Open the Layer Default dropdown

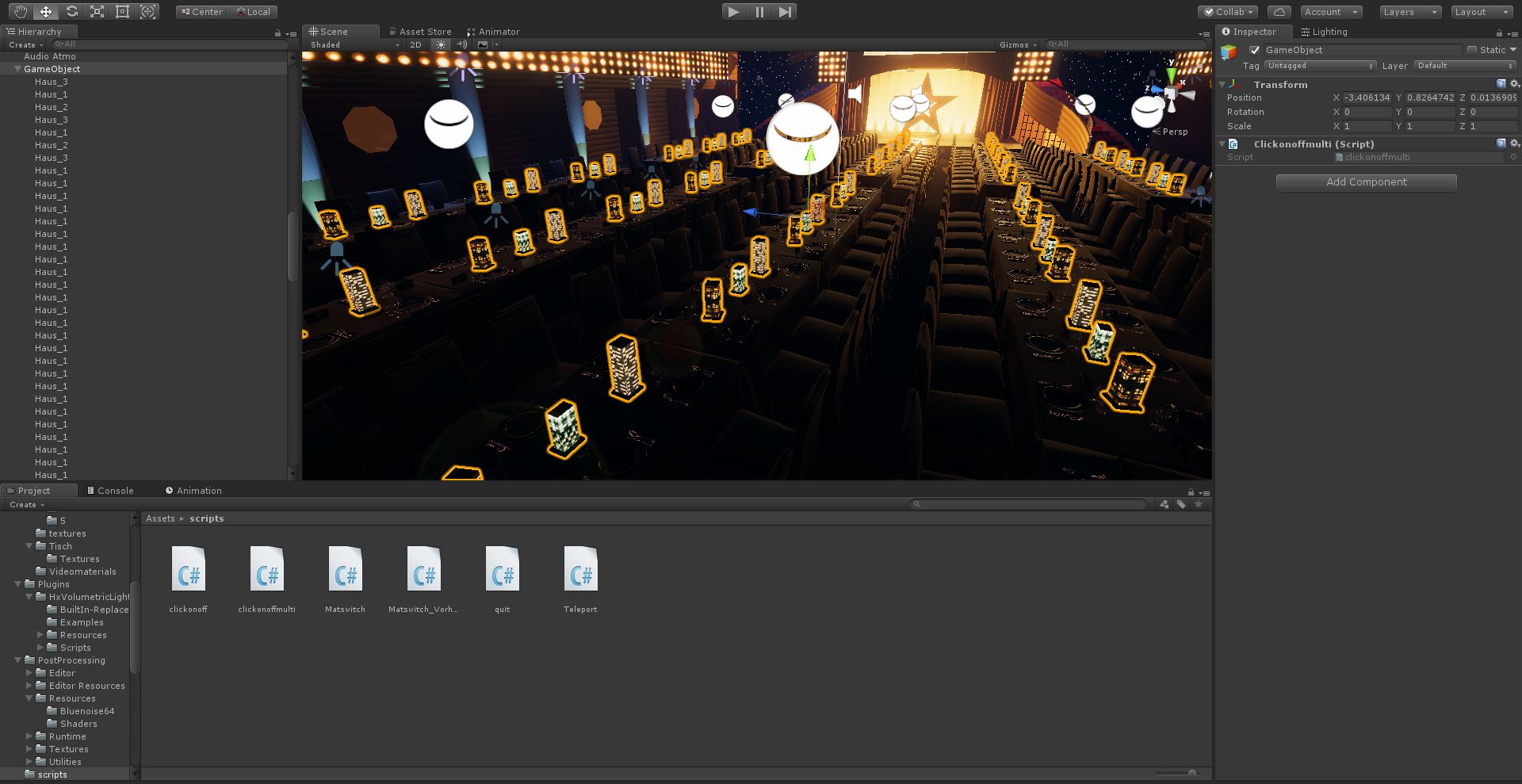1465,66
